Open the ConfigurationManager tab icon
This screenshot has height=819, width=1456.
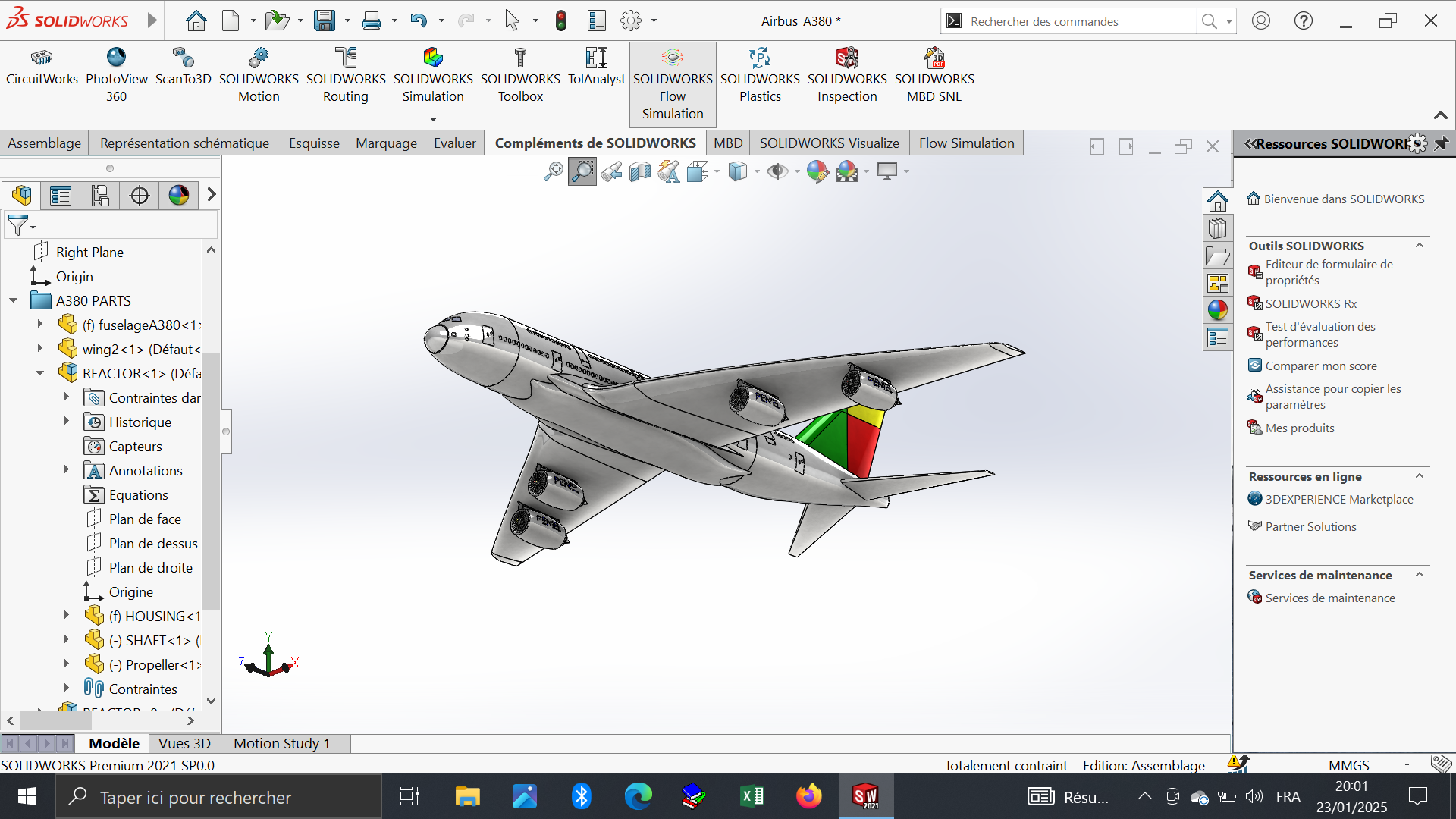point(100,196)
